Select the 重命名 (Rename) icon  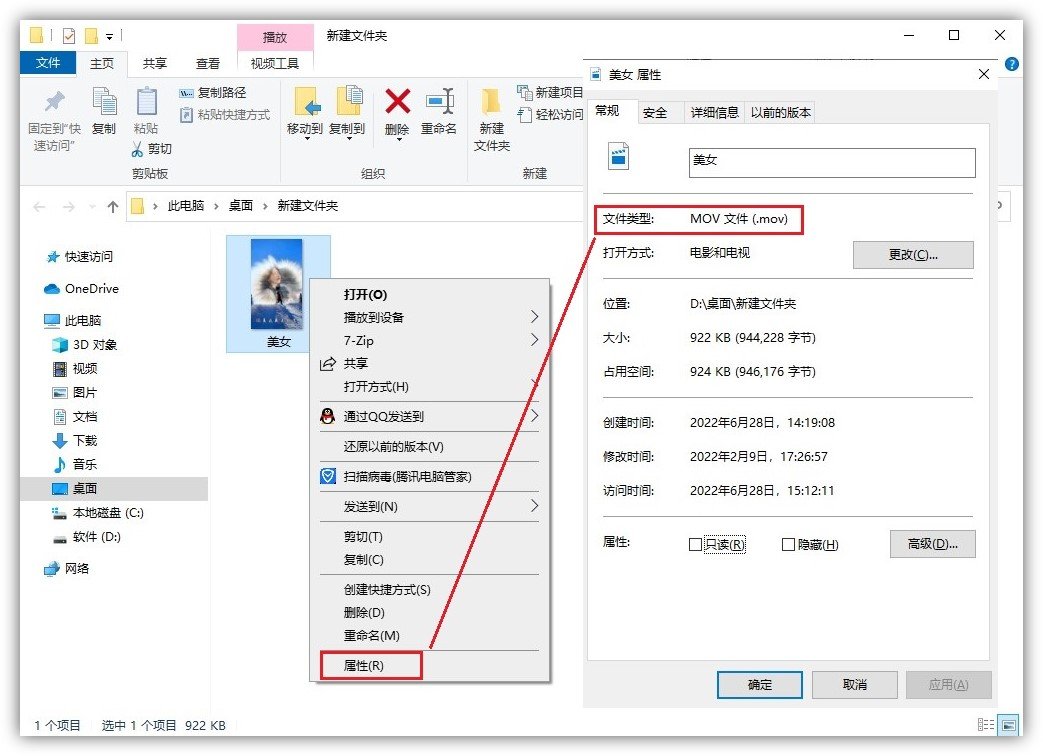440,102
